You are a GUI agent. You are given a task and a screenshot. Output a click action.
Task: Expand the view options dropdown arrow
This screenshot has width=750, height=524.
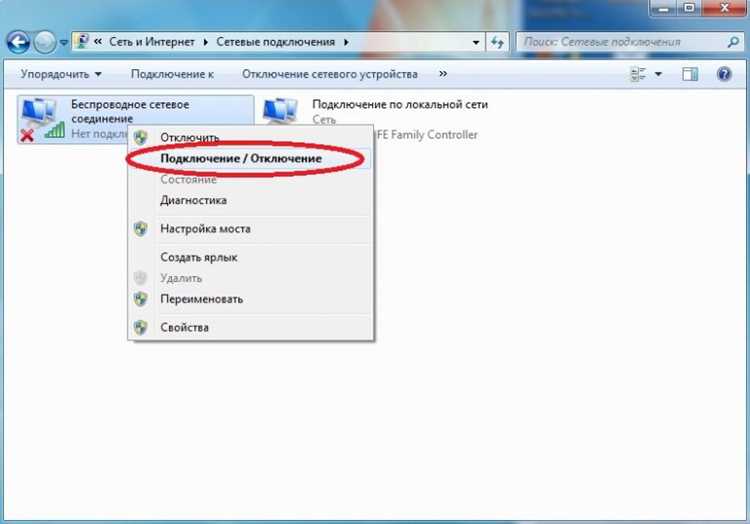pyautogui.click(x=658, y=74)
